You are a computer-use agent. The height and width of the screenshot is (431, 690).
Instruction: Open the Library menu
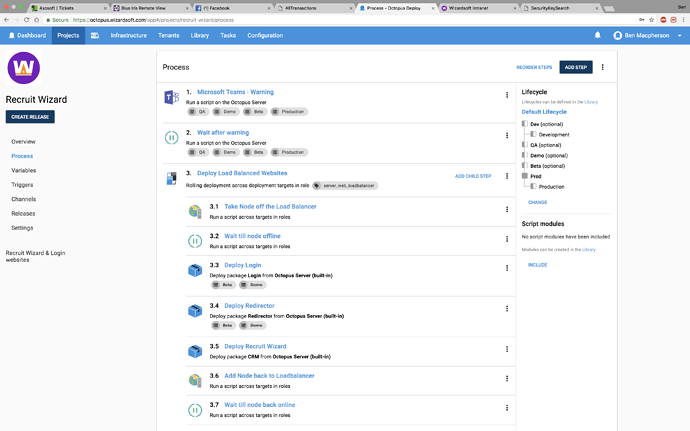point(200,35)
